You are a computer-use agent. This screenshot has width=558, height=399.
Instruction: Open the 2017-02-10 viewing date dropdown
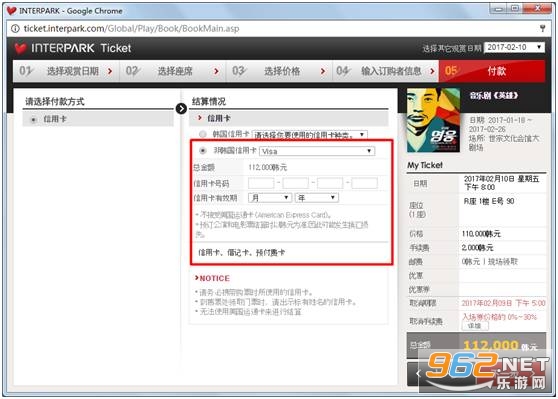coord(514,47)
